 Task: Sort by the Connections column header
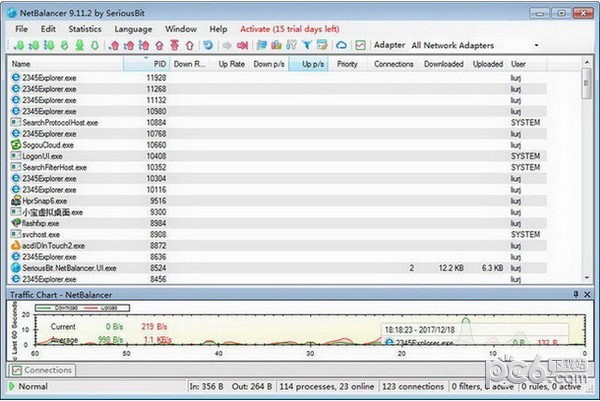[x=393, y=64]
